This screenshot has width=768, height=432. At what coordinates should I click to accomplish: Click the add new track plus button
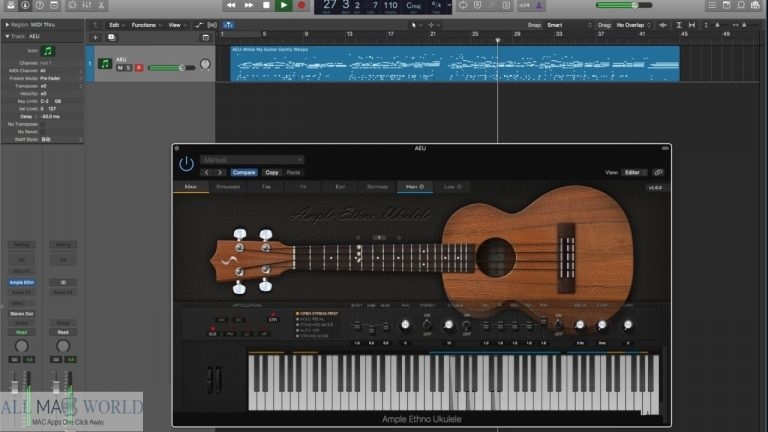96,37
